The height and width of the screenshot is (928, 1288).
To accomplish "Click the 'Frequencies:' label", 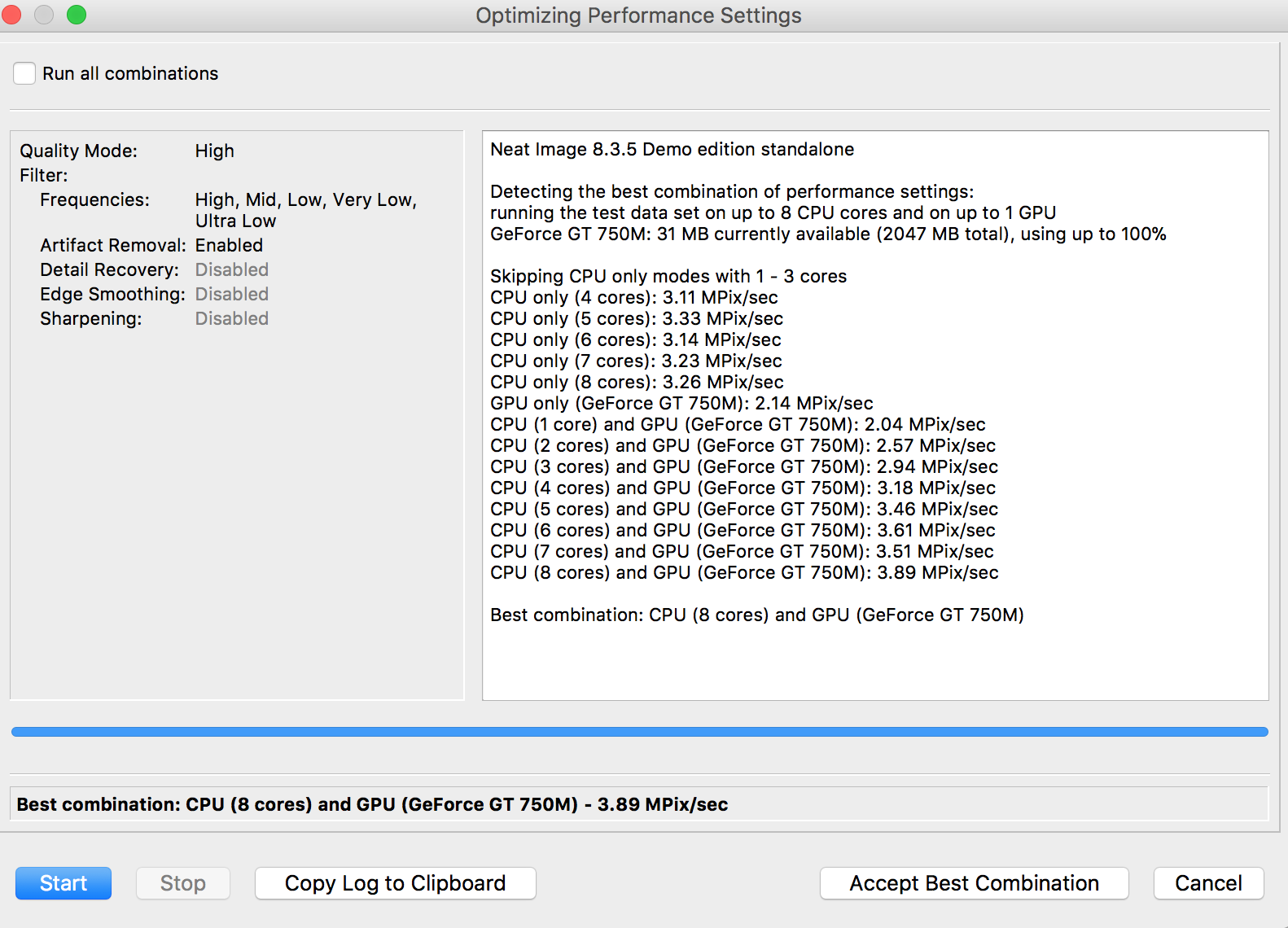I will 95,199.
